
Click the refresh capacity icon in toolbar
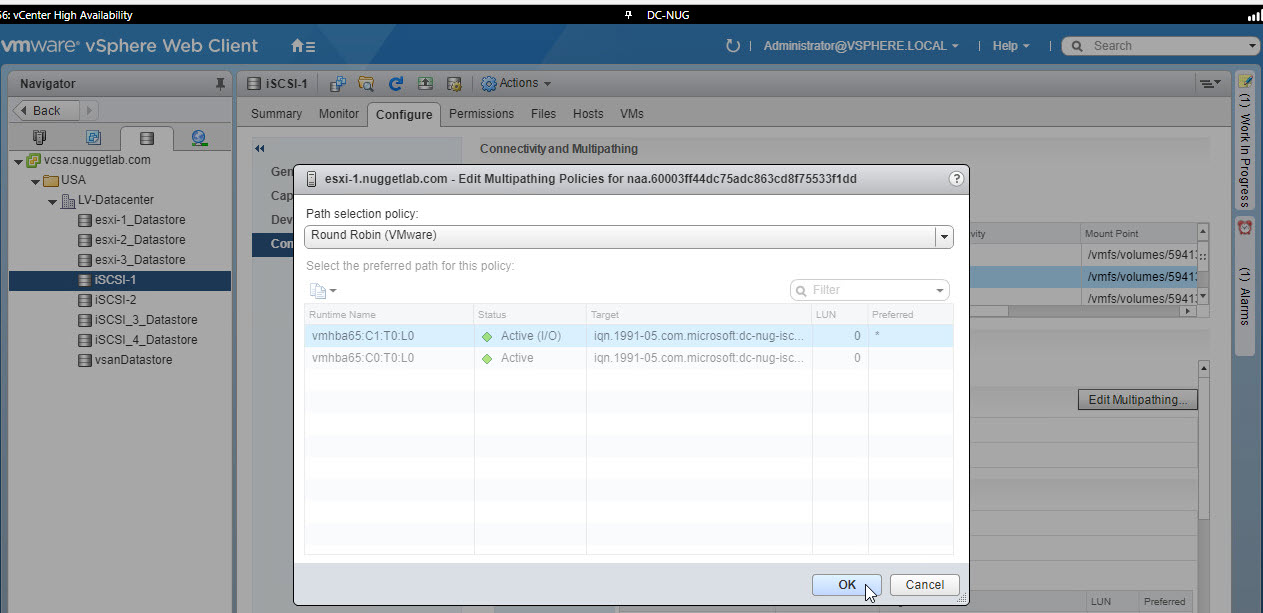click(x=396, y=84)
